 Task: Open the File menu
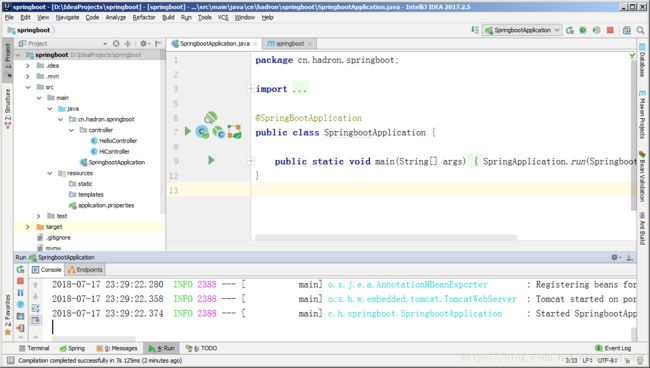click(9, 17)
